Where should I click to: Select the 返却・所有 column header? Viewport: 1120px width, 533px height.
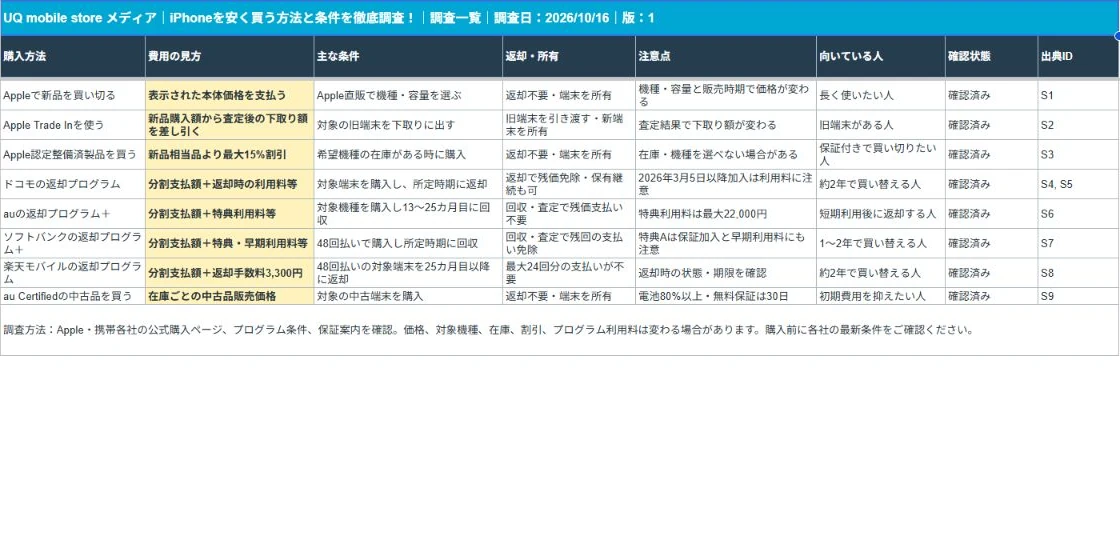pyautogui.click(x=569, y=56)
